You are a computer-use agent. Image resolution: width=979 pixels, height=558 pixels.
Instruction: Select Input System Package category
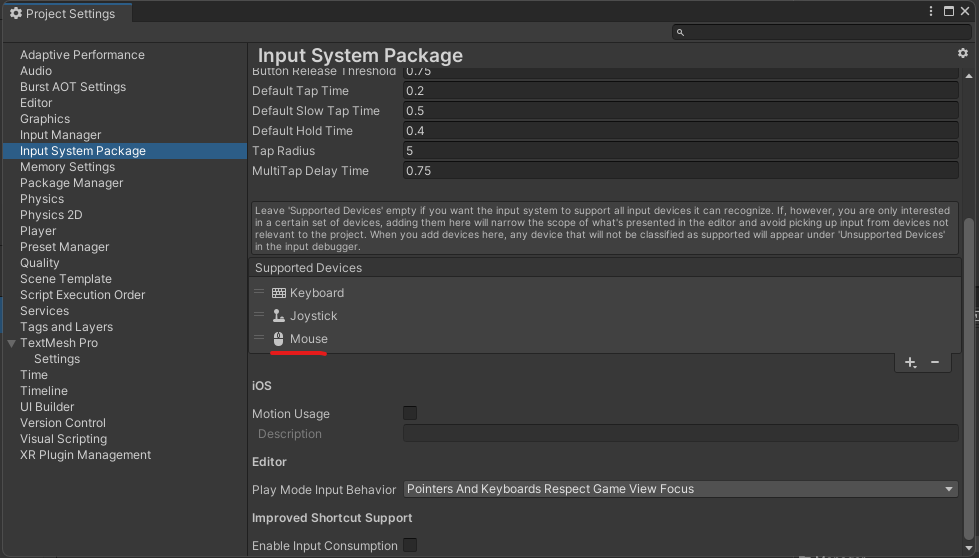tap(125, 151)
